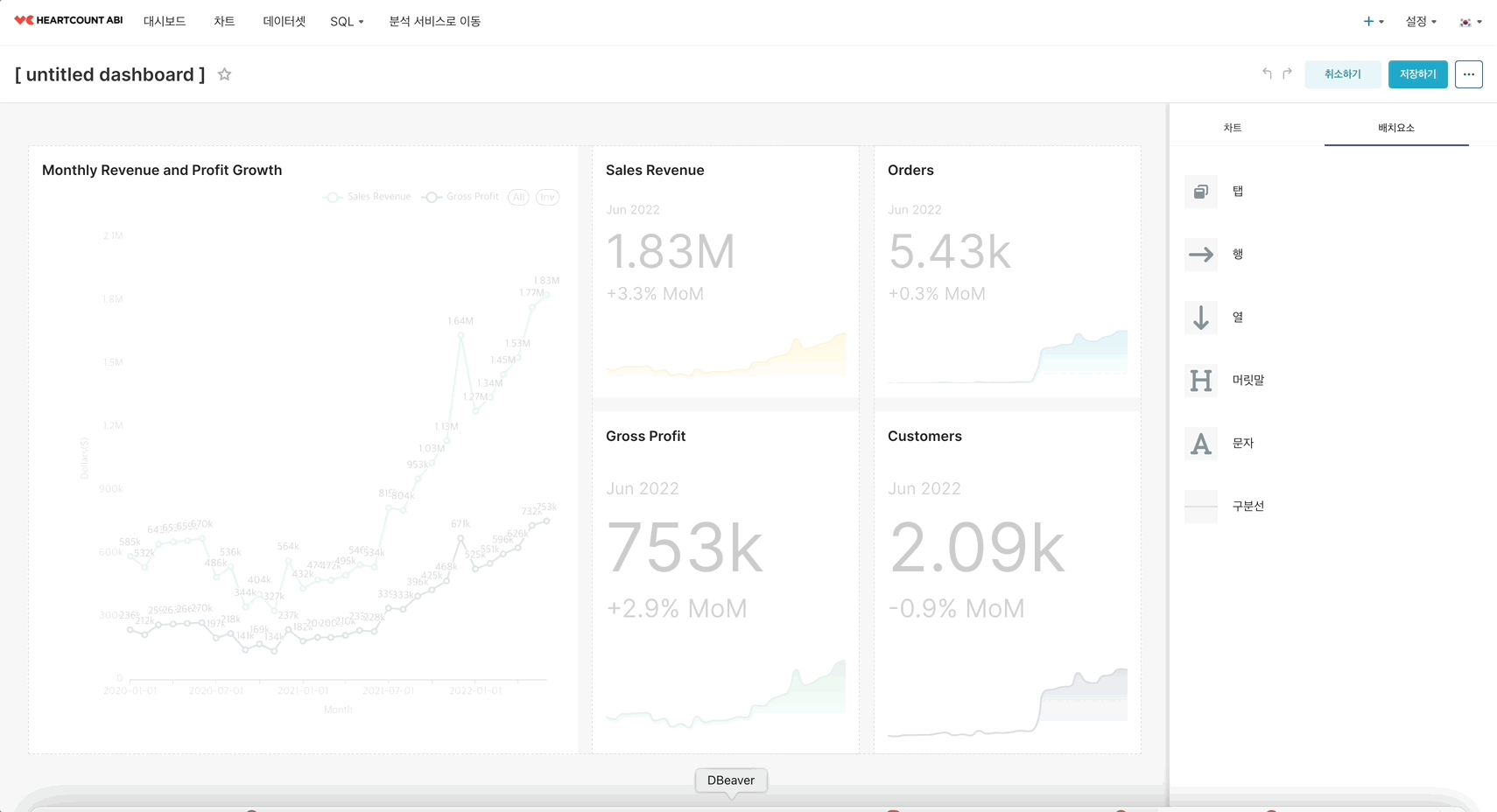The width and height of the screenshot is (1497, 812).
Task: Click the +0.3% MoM label
Action: tap(937, 294)
